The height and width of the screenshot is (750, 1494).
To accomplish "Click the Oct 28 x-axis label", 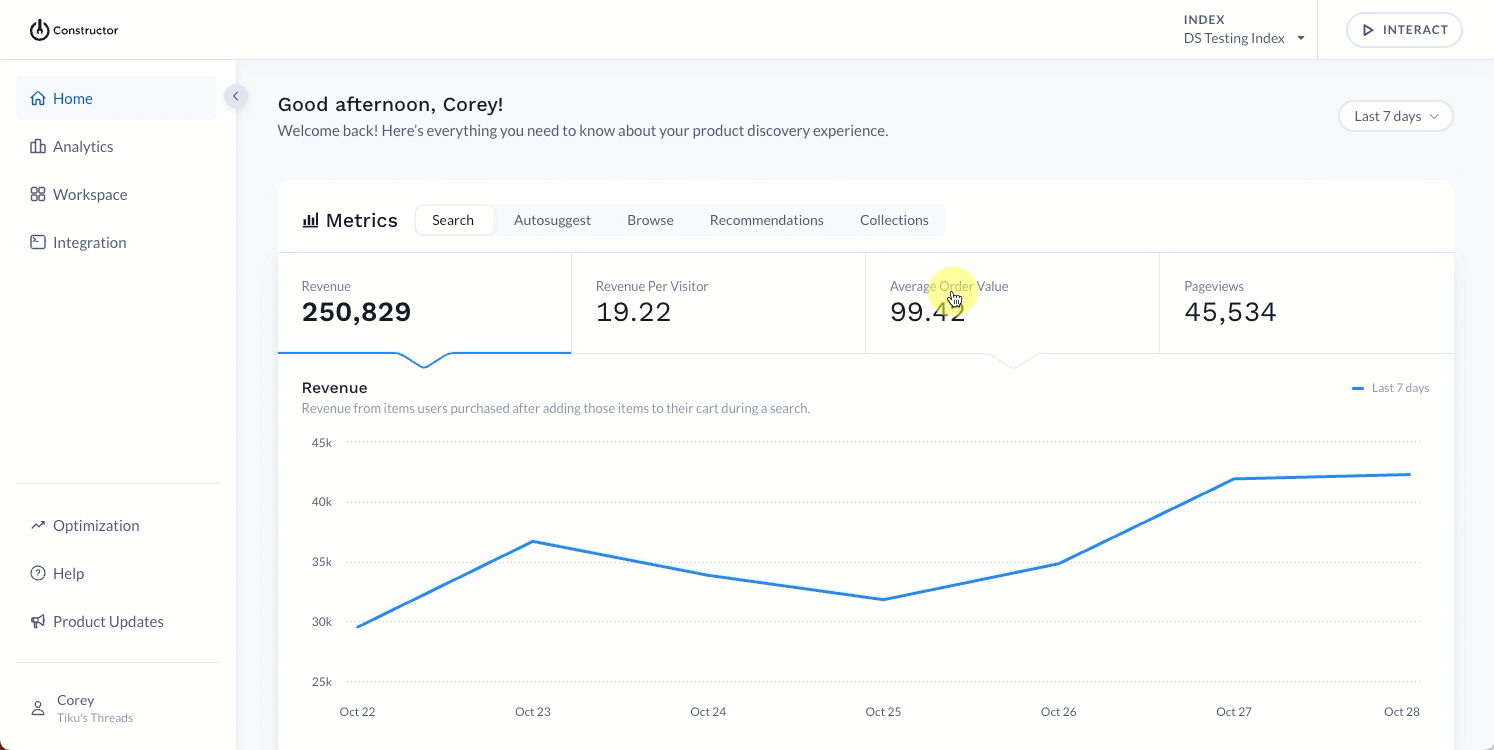I will pyautogui.click(x=1401, y=712).
